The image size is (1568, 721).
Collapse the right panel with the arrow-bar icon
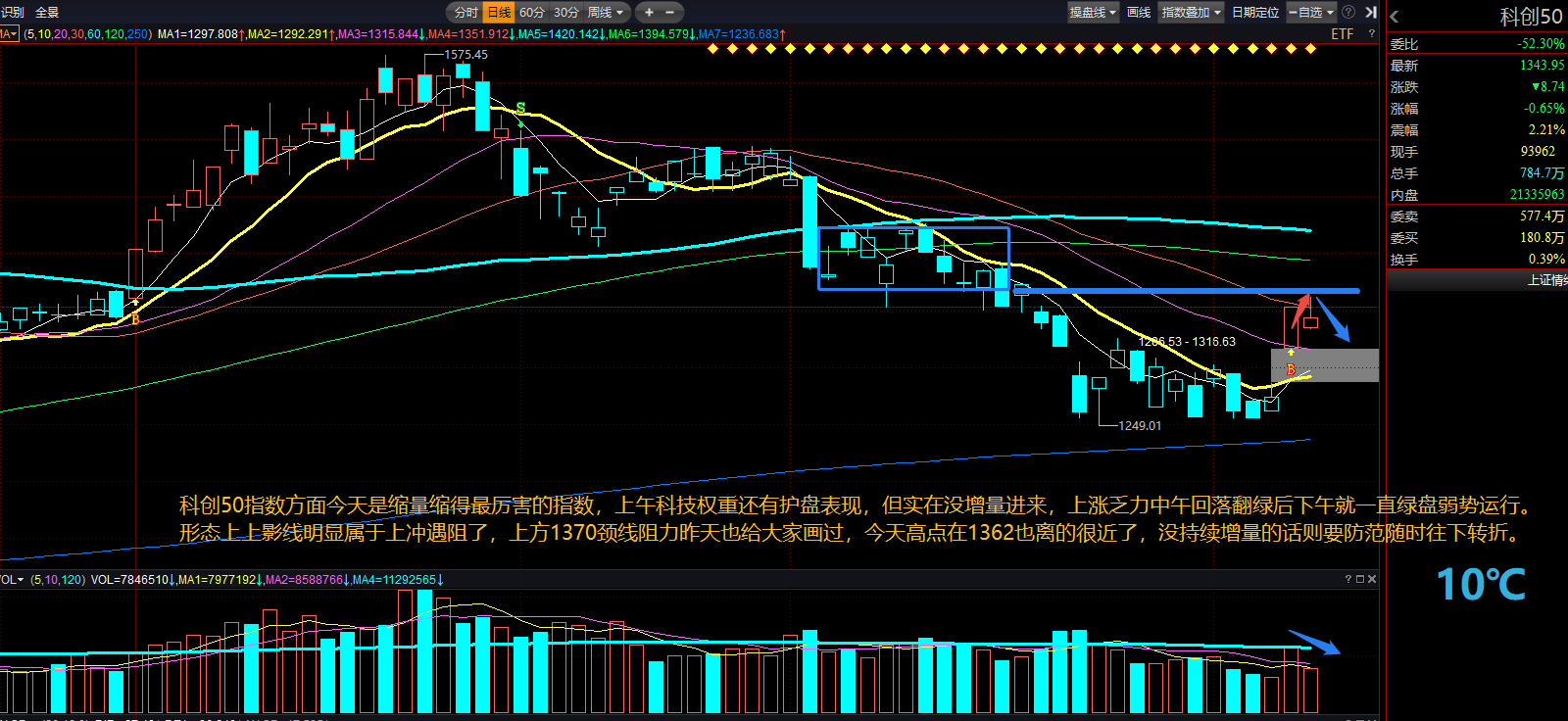[1371, 12]
